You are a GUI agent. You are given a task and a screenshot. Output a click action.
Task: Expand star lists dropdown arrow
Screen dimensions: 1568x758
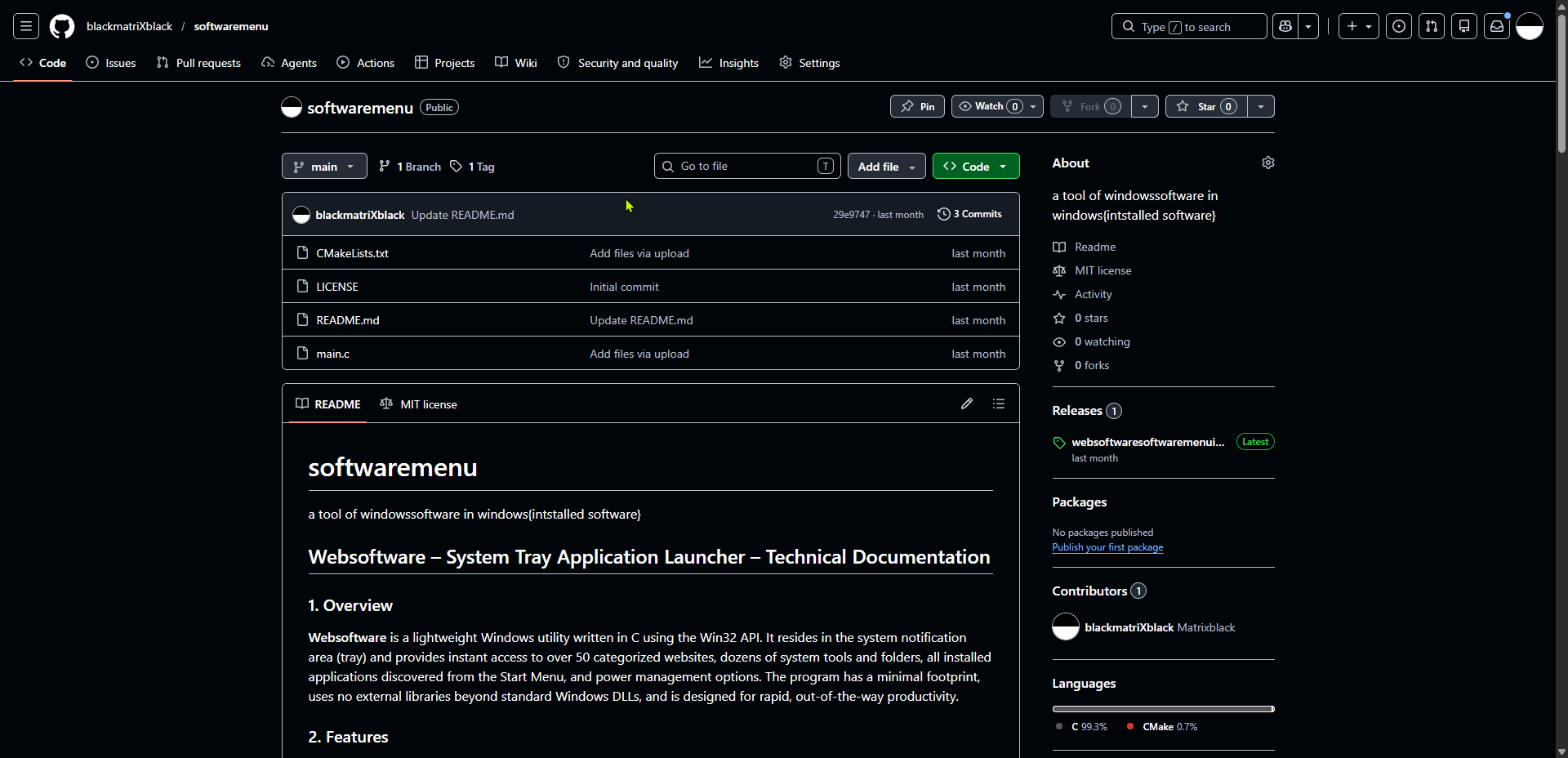1261,106
